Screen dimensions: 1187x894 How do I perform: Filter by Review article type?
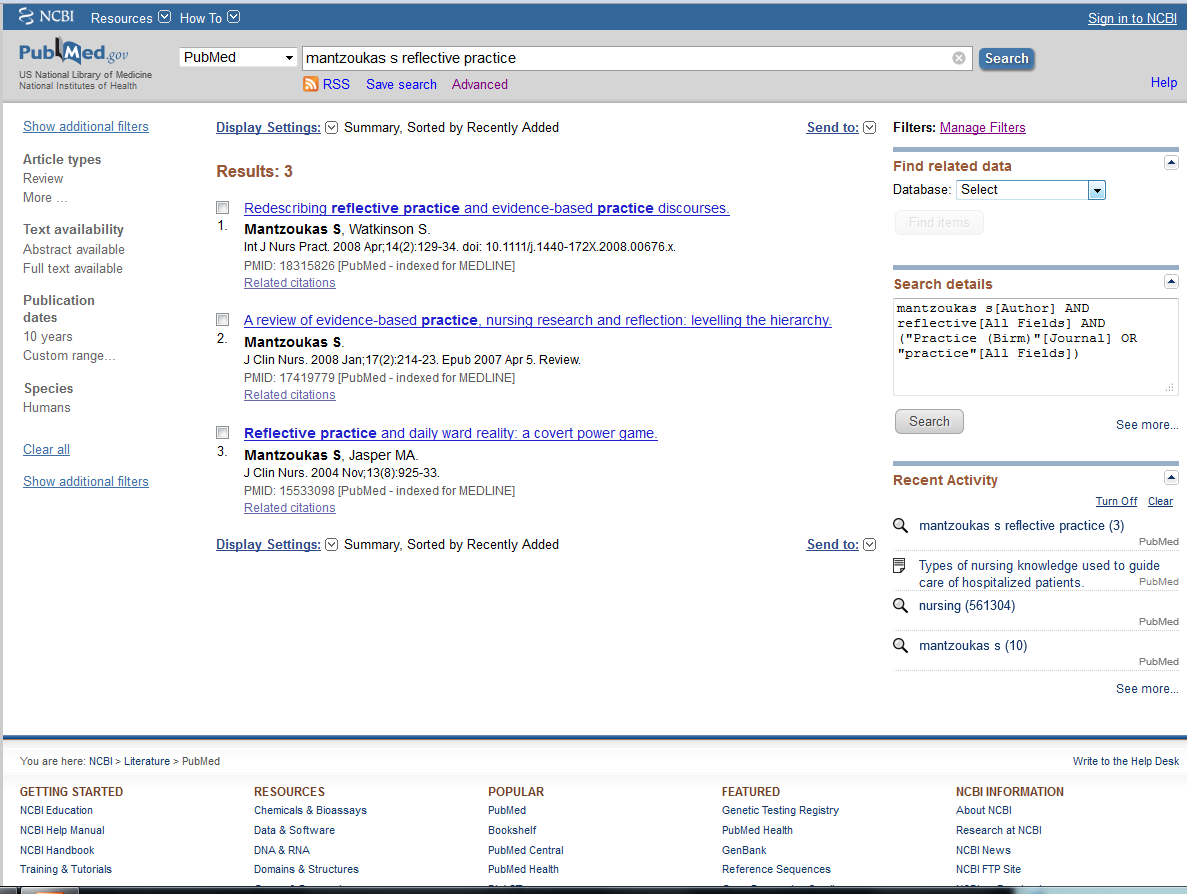(43, 179)
